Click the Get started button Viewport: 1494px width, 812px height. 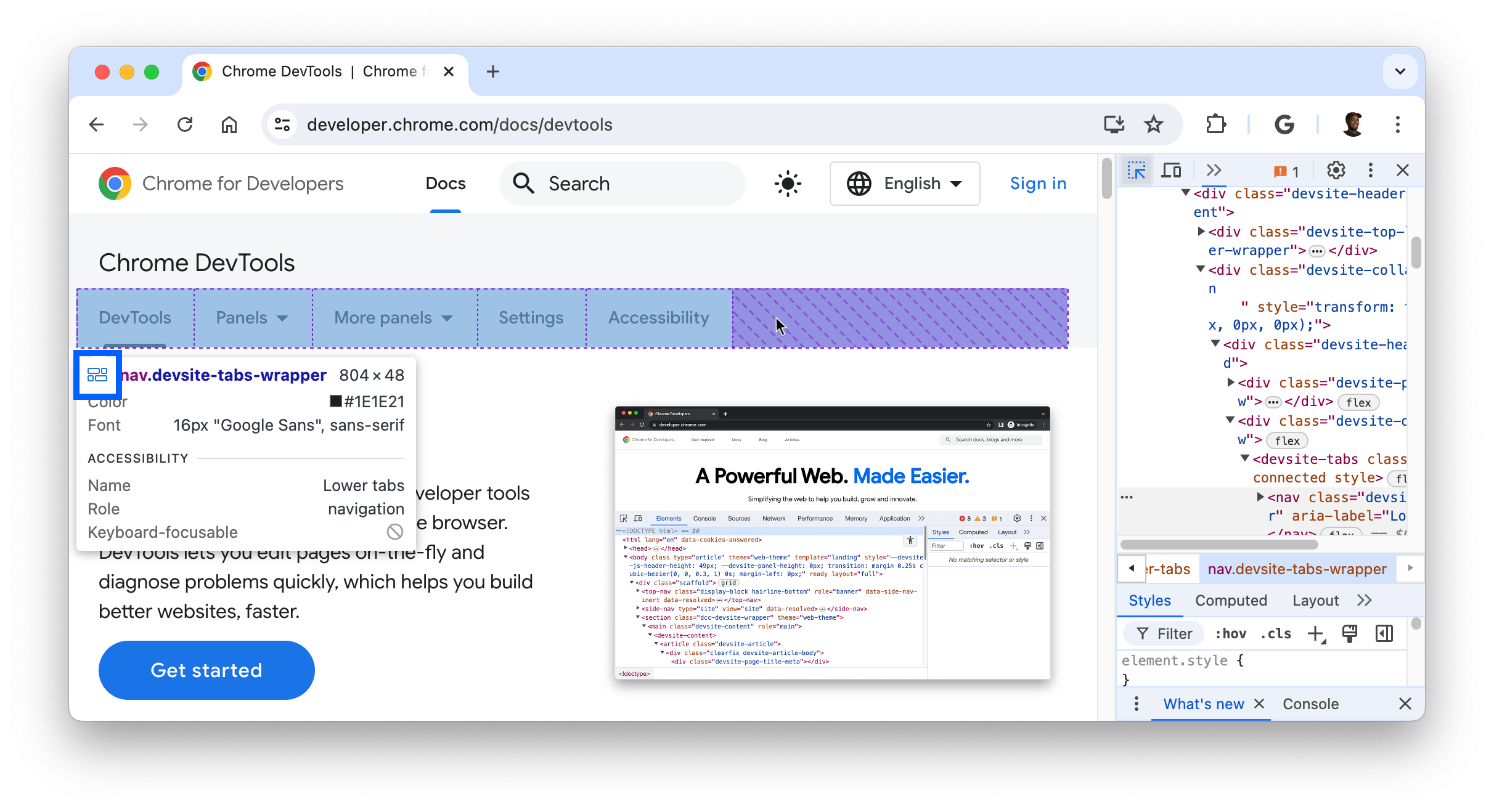[x=206, y=670]
